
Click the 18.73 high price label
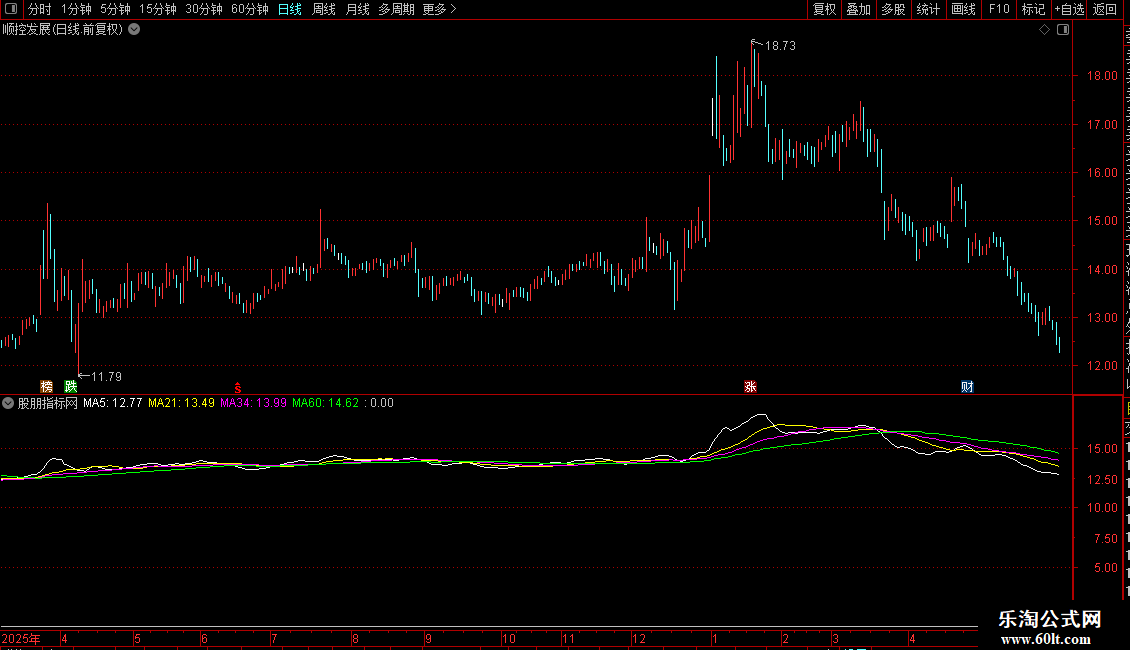(x=780, y=45)
